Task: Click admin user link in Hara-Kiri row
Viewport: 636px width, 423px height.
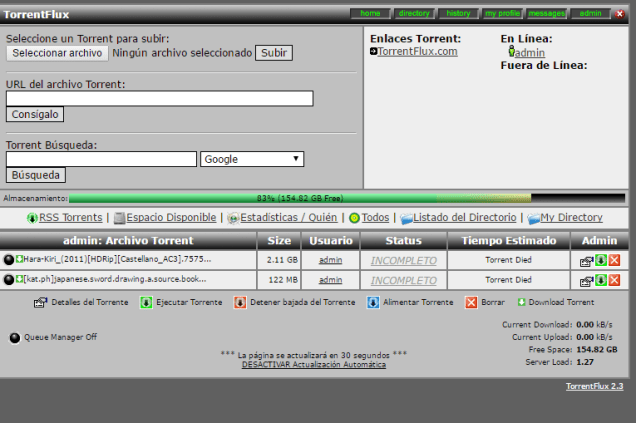Action: pos(331,260)
